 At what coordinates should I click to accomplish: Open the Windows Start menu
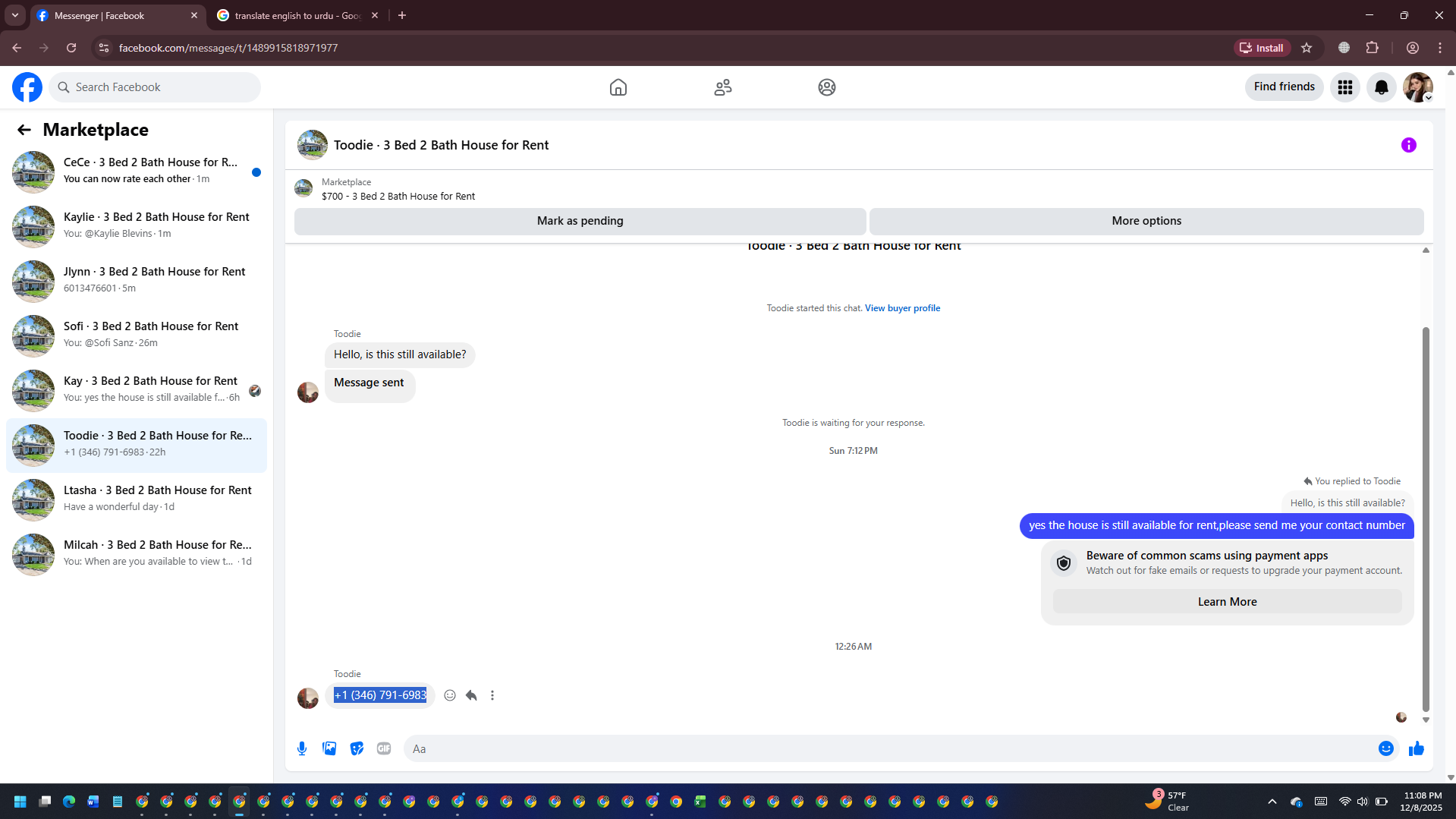20,802
